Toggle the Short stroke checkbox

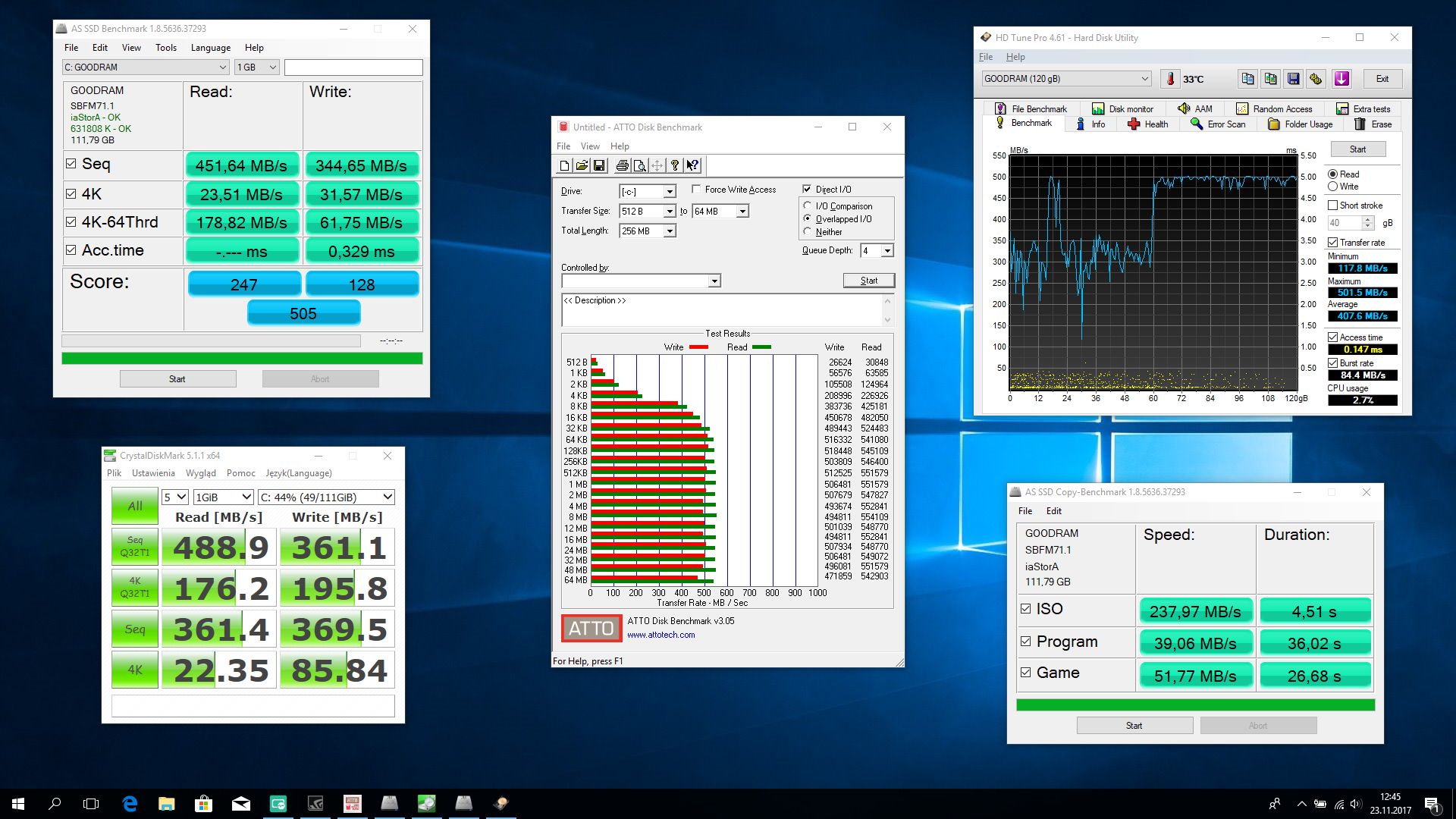tap(1332, 206)
